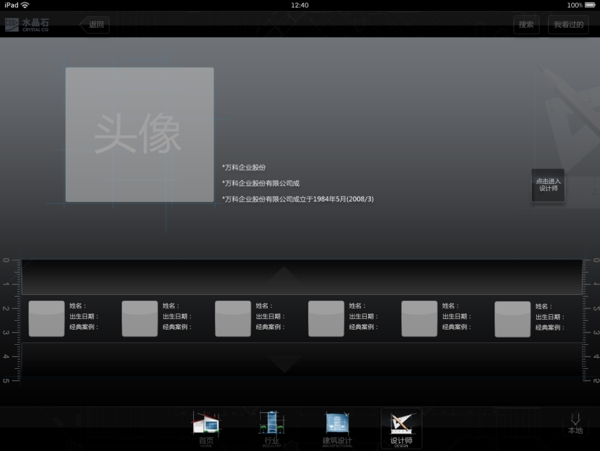Tap the 本地 local download icon

(576, 424)
